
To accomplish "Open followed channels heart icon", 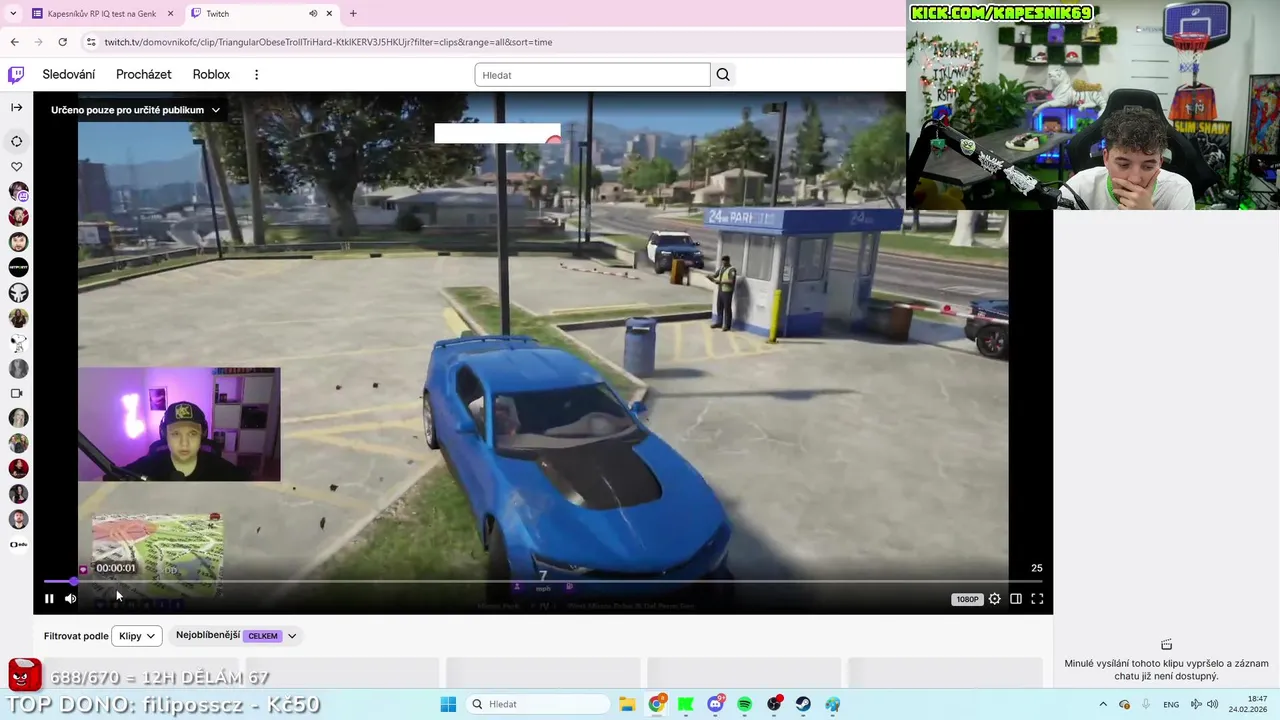I will pyautogui.click(x=16, y=167).
